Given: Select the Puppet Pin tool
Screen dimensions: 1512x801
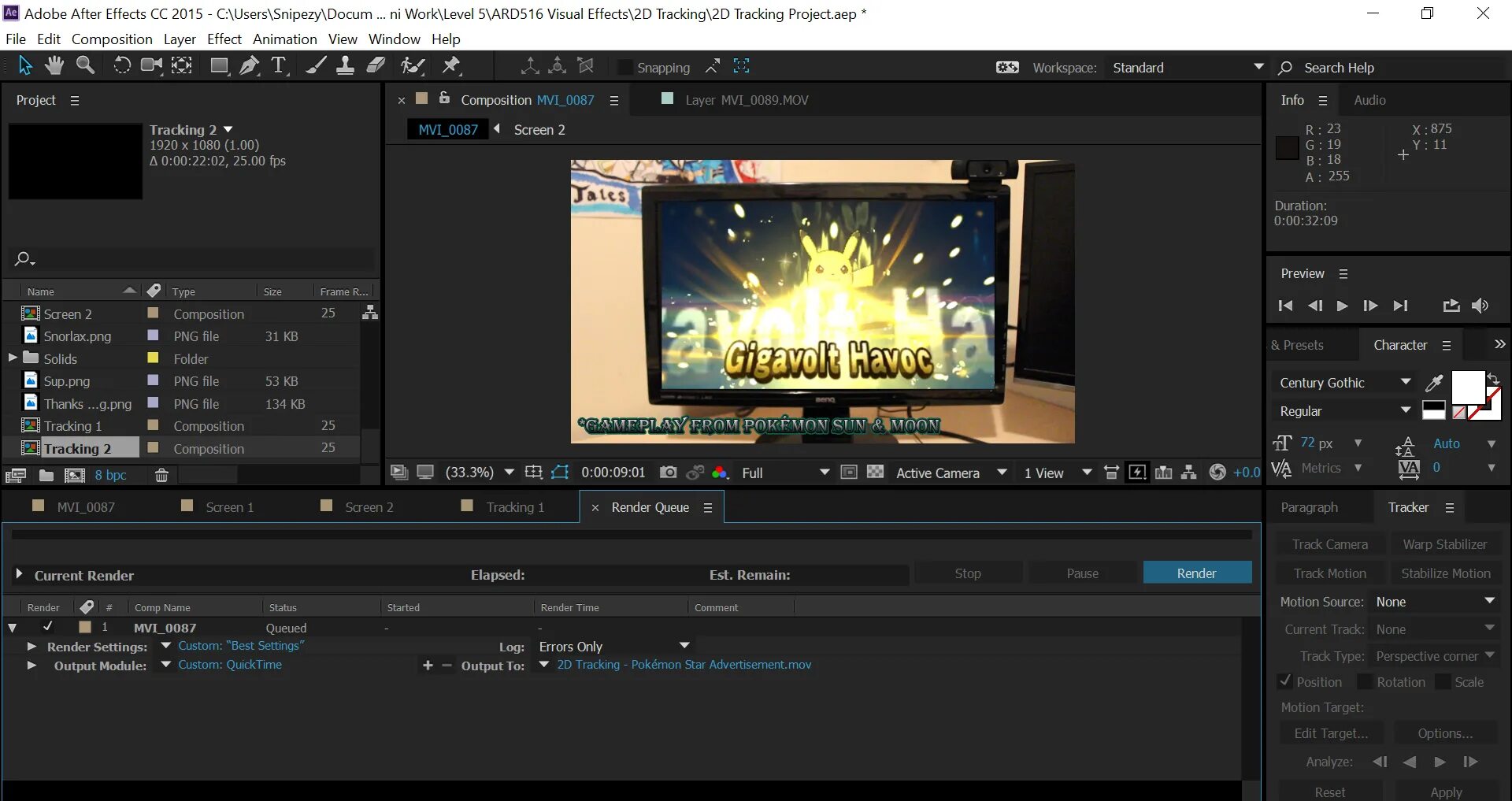Looking at the screenshot, I should click(x=451, y=66).
